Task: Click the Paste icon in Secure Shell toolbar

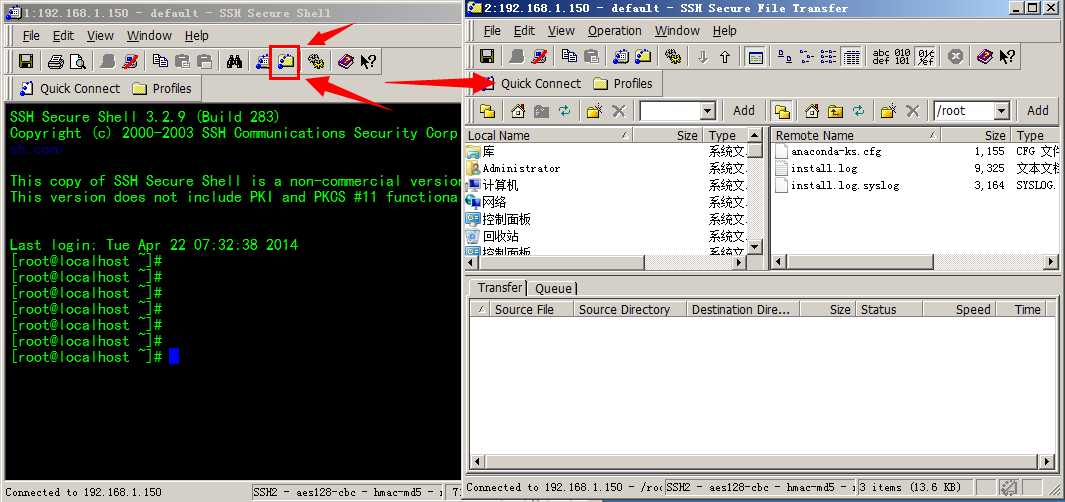Action: 183,62
